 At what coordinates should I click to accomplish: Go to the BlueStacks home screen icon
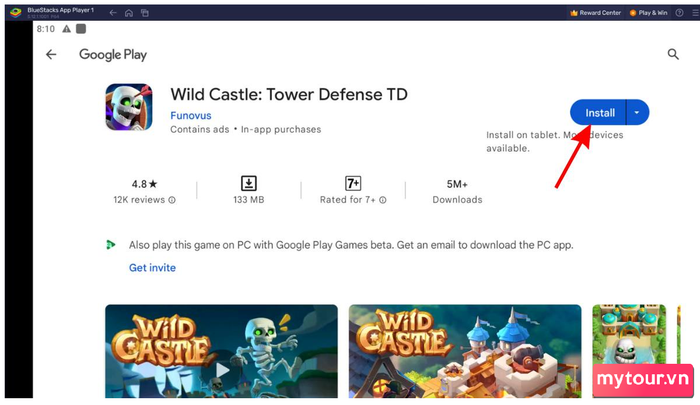129,13
